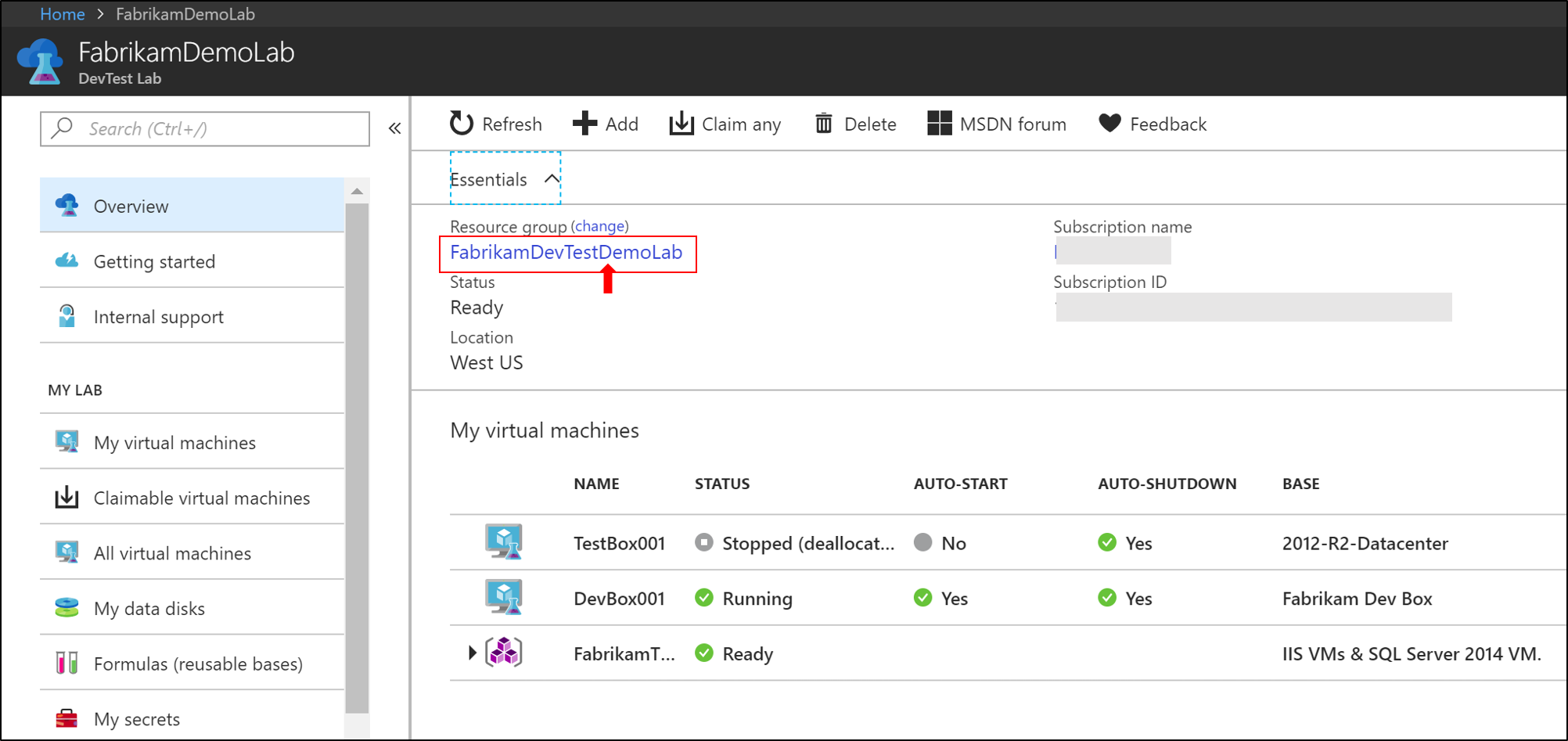Viewport: 1568px width, 741px height.
Task: Click the sidebar scrollbar up arrow
Action: [x=357, y=191]
